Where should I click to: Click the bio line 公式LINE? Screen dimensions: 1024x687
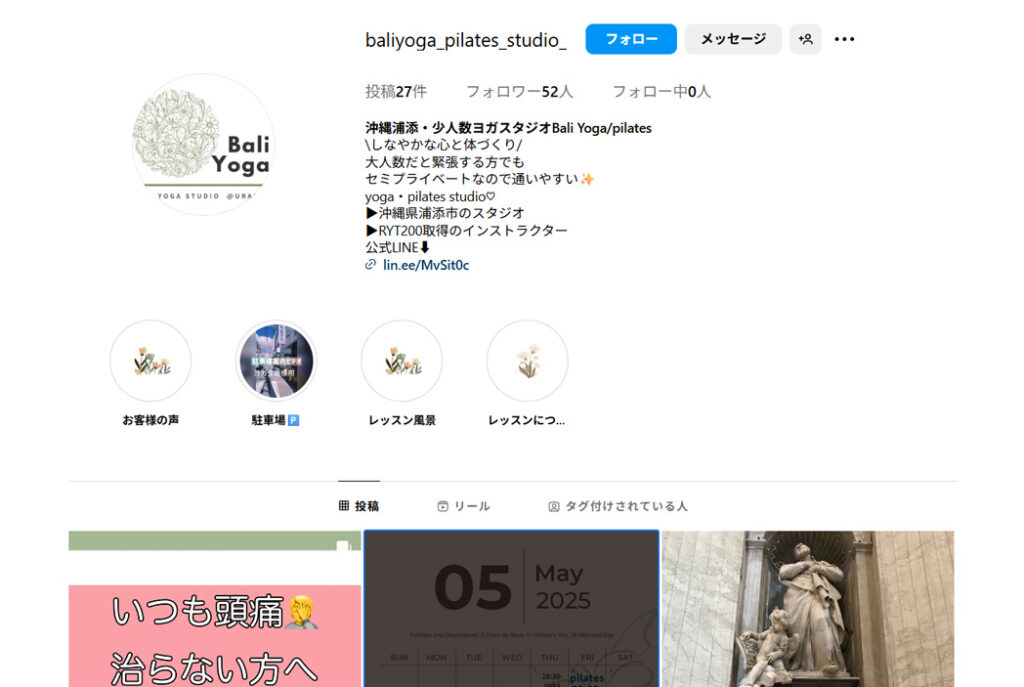click(x=398, y=248)
